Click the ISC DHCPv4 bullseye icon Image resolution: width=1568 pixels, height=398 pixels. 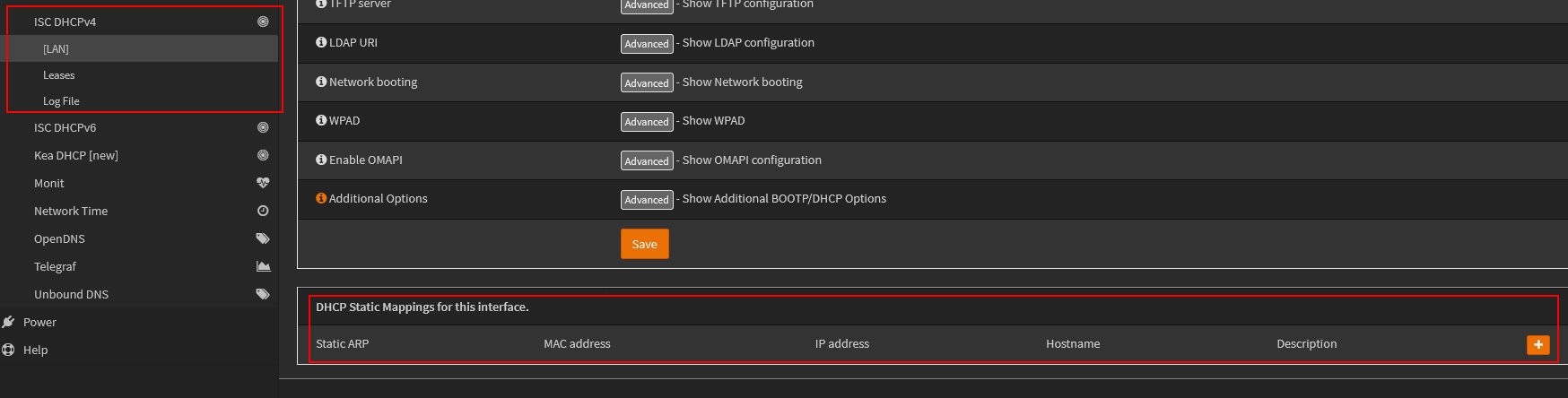(x=263, y=22)
